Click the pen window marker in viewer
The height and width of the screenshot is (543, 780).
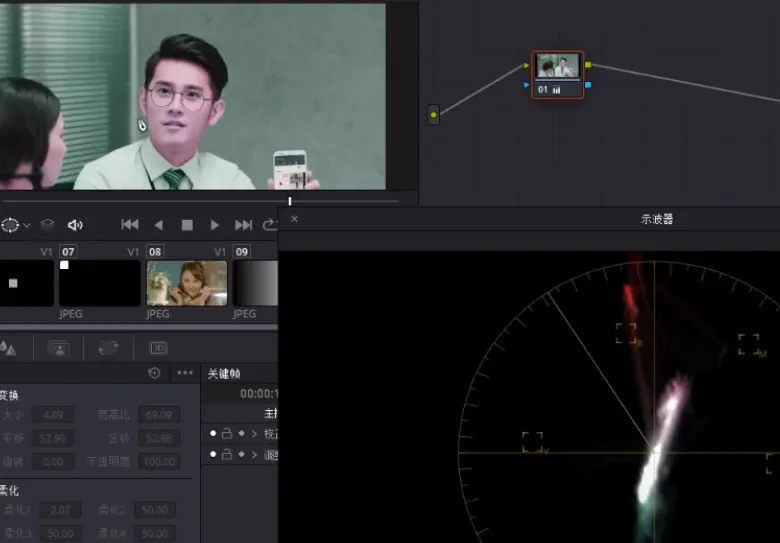(x=142, y=124)
